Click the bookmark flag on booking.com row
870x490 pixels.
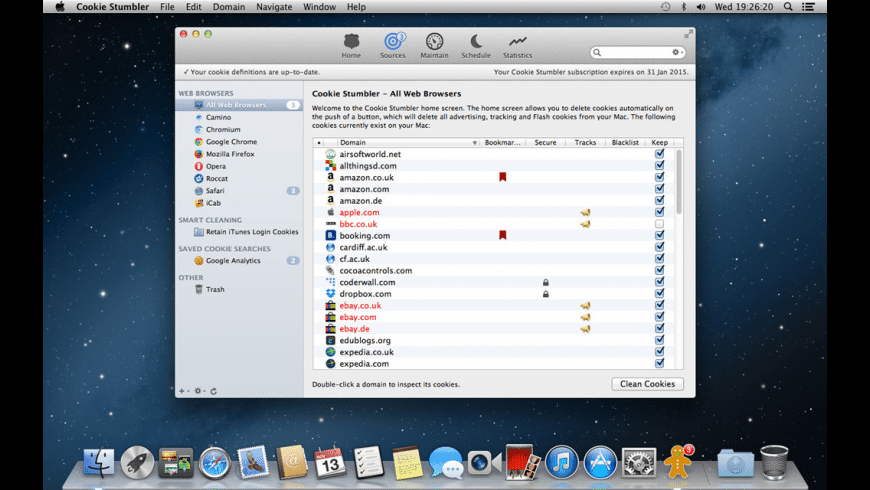[503, 235]
